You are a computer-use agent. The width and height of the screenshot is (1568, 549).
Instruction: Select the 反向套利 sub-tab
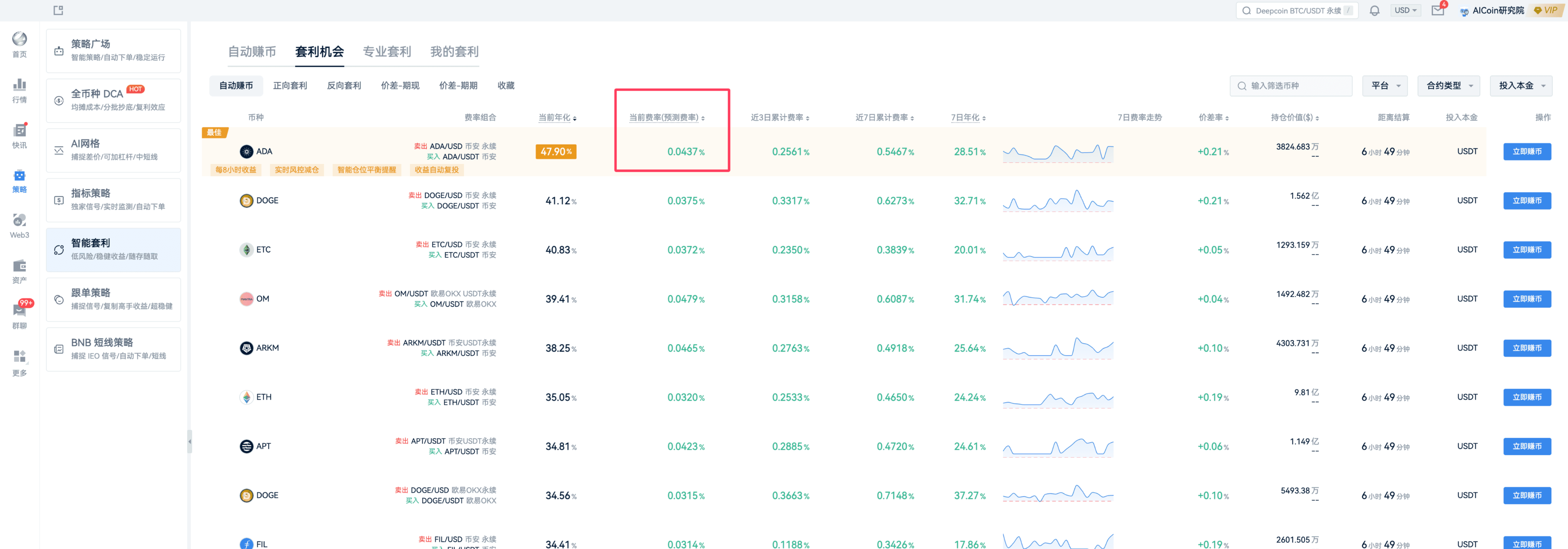pyautogui.click(x=344, y=86)
